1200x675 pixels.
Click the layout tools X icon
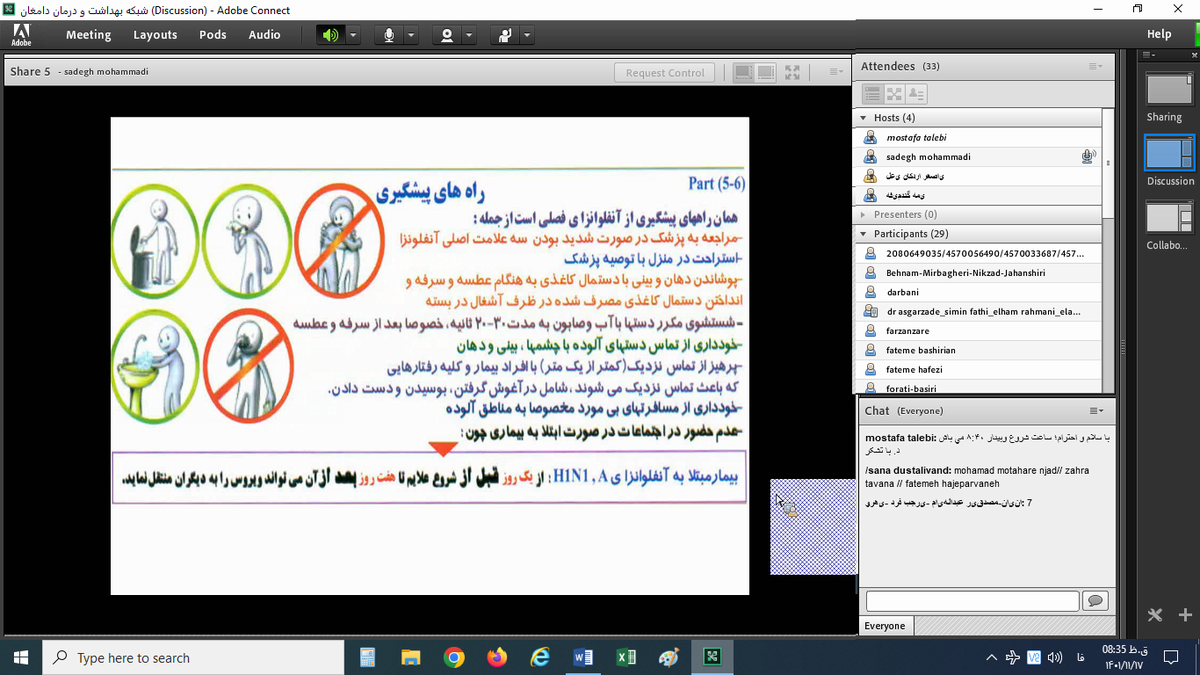1155,615
